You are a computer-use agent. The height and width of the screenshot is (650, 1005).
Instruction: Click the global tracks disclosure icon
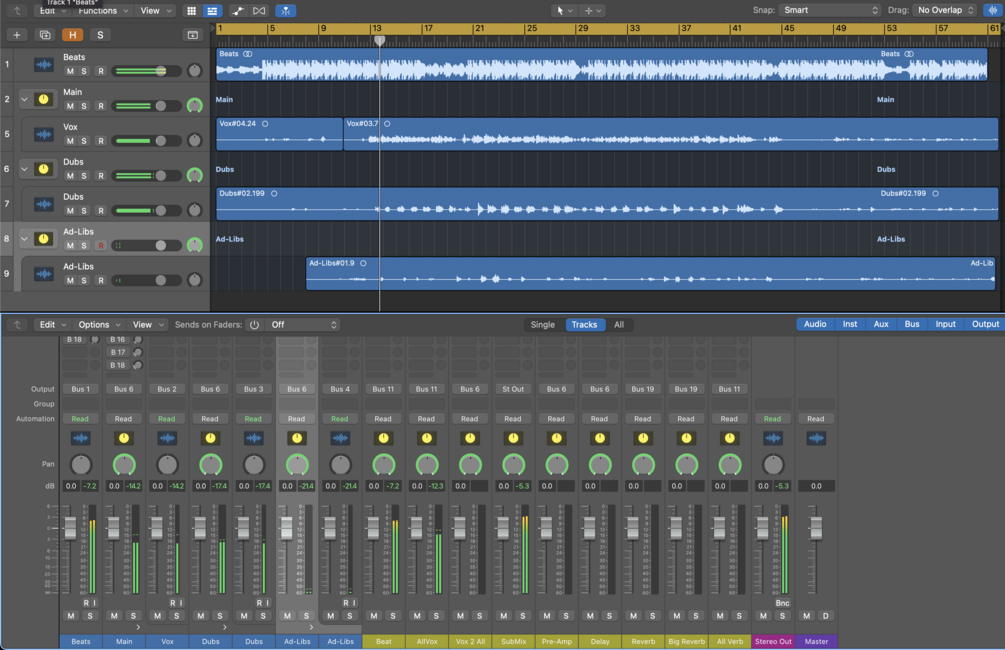[x=192, y=35]
